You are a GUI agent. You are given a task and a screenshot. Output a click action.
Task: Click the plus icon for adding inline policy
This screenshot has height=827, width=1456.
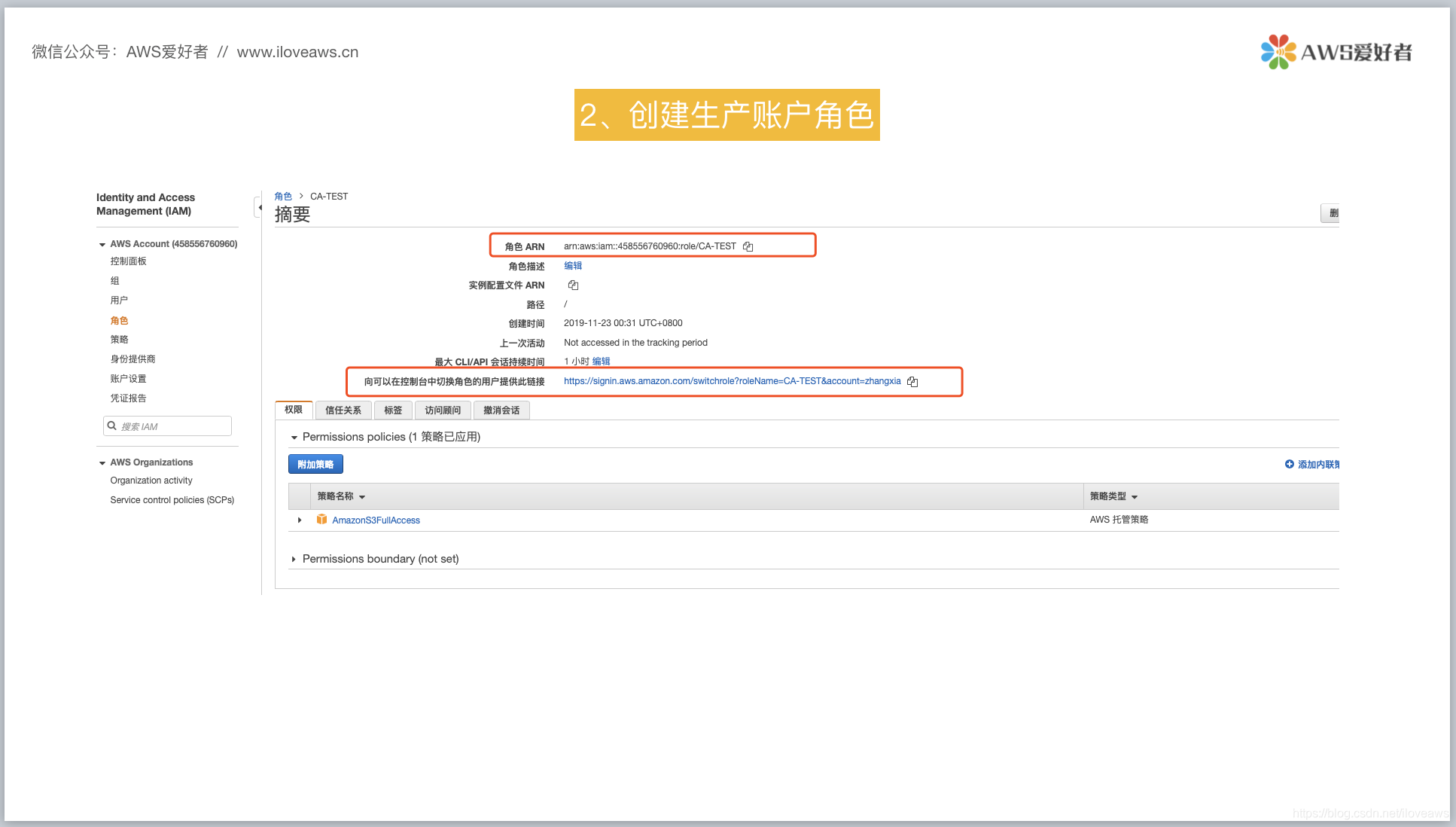point(1289,464)
